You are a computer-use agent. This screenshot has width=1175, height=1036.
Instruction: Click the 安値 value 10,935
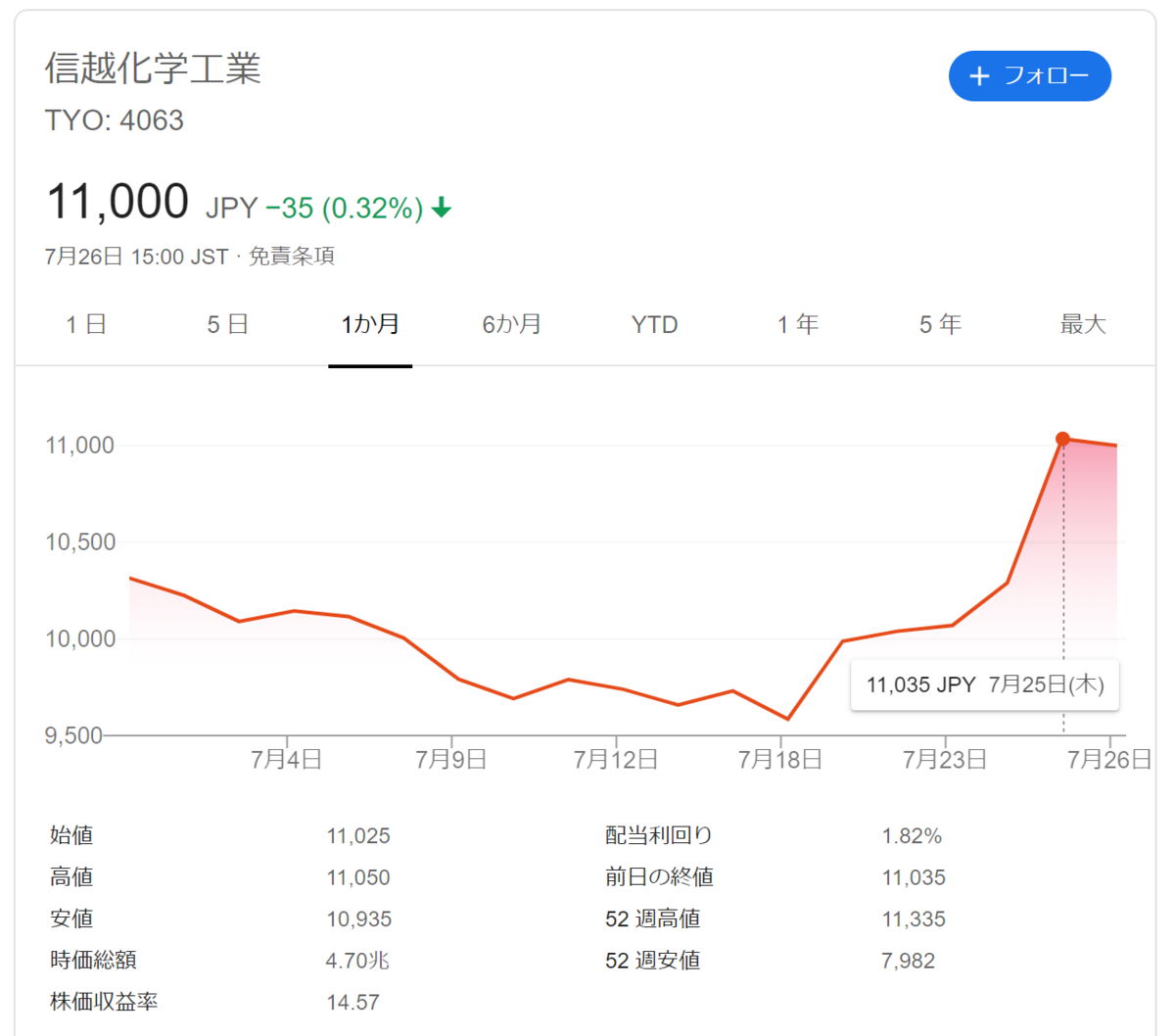point(359,919)
